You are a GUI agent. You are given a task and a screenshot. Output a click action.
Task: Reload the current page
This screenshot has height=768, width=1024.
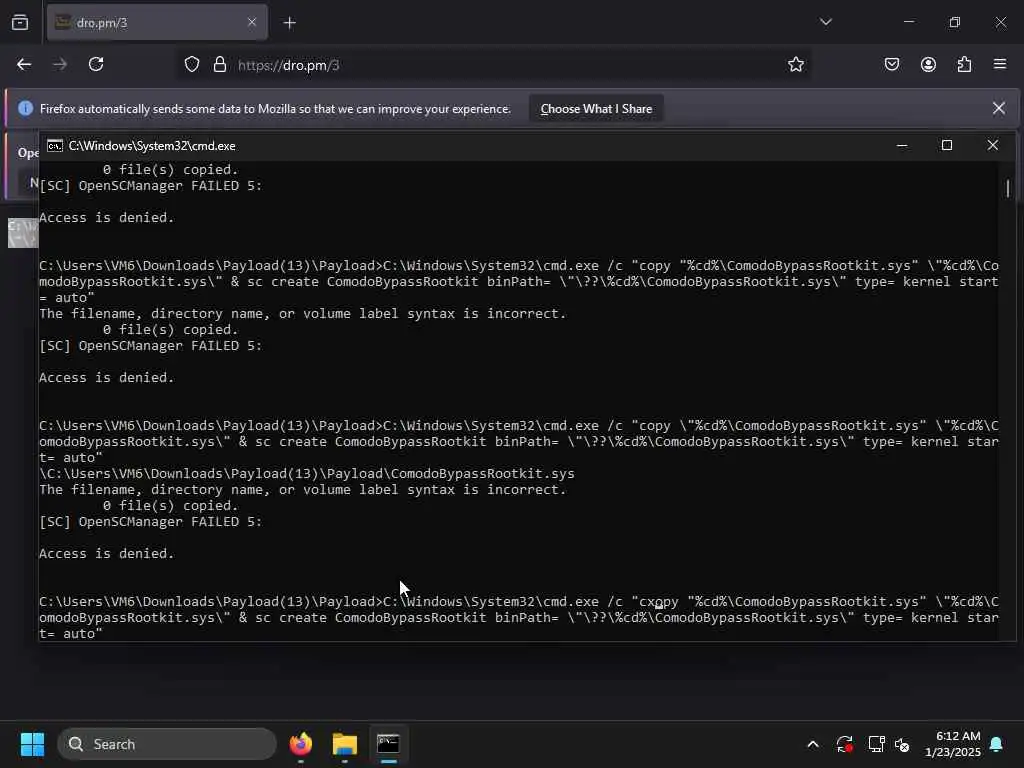coord(96,65)
